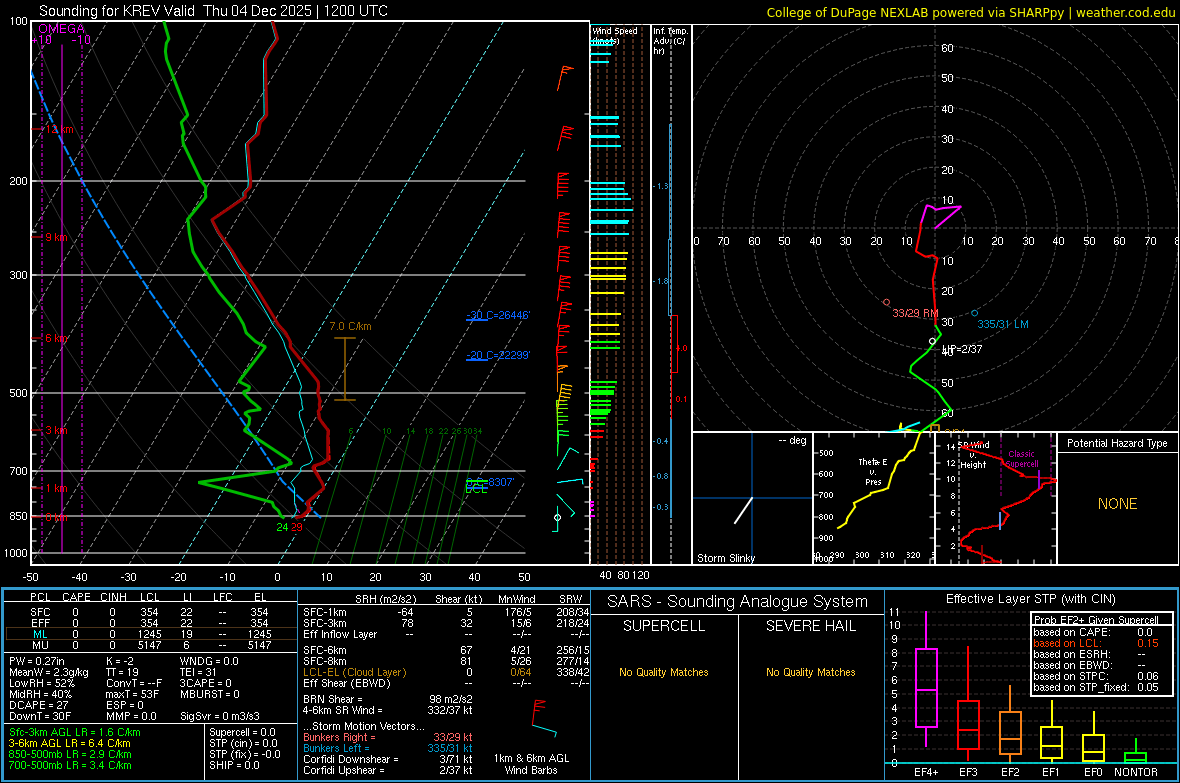Click the Theta-E v. Pres inset title

(873, 471)
